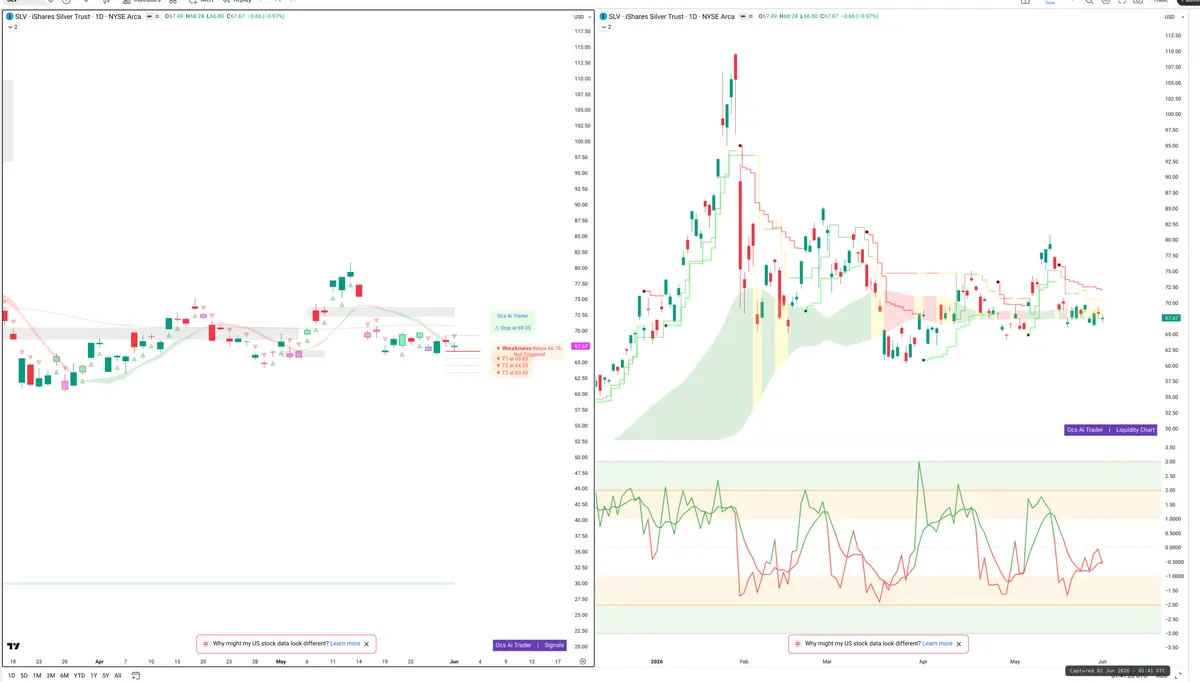This screenshot has height=682, width=1200.
Task: Click the 67.67 price tag on right chart
Action: click(x=1171, y=317)
